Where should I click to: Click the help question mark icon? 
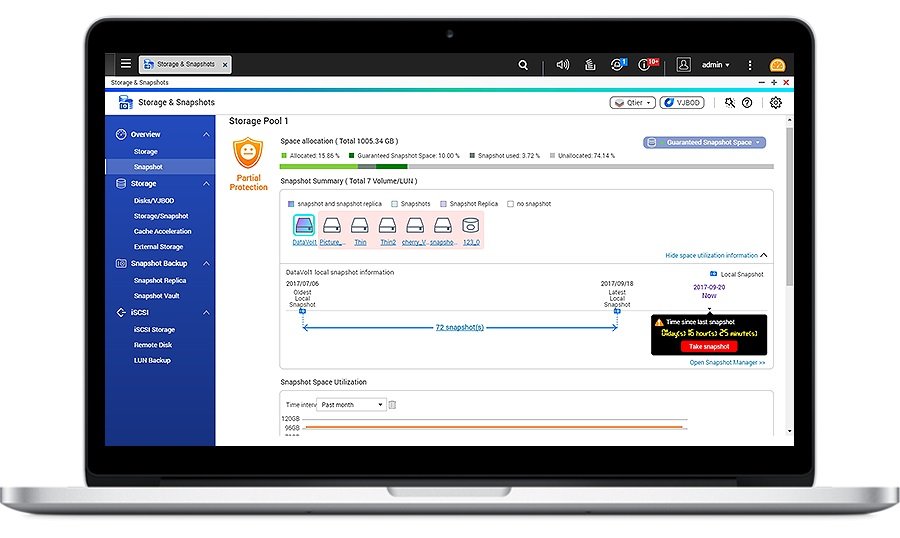[x=747, y=102]
